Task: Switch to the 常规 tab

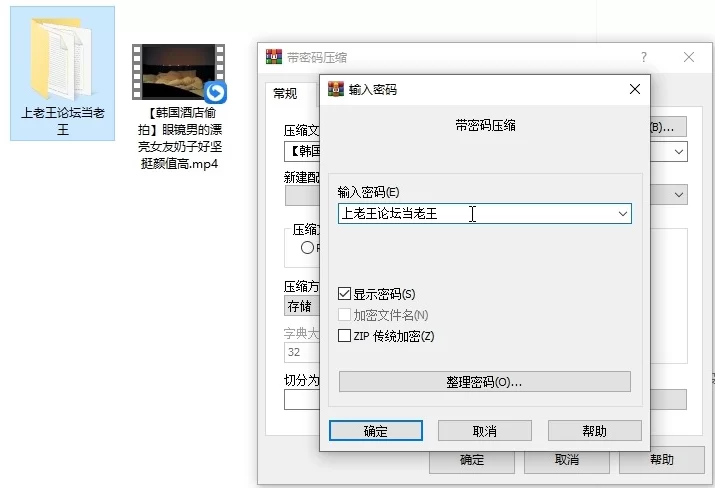Action: (x=285, y=93)
